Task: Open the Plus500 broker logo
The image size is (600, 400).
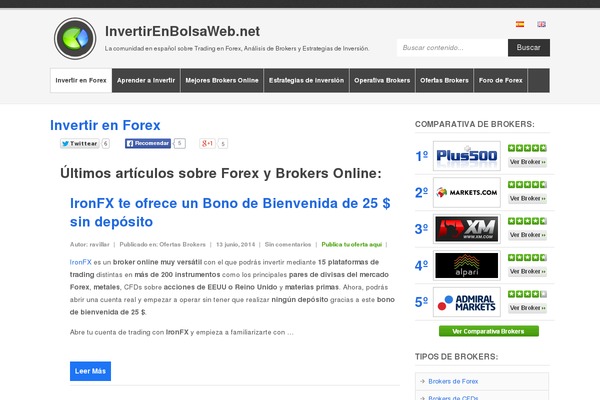Action: click(467, 156)
